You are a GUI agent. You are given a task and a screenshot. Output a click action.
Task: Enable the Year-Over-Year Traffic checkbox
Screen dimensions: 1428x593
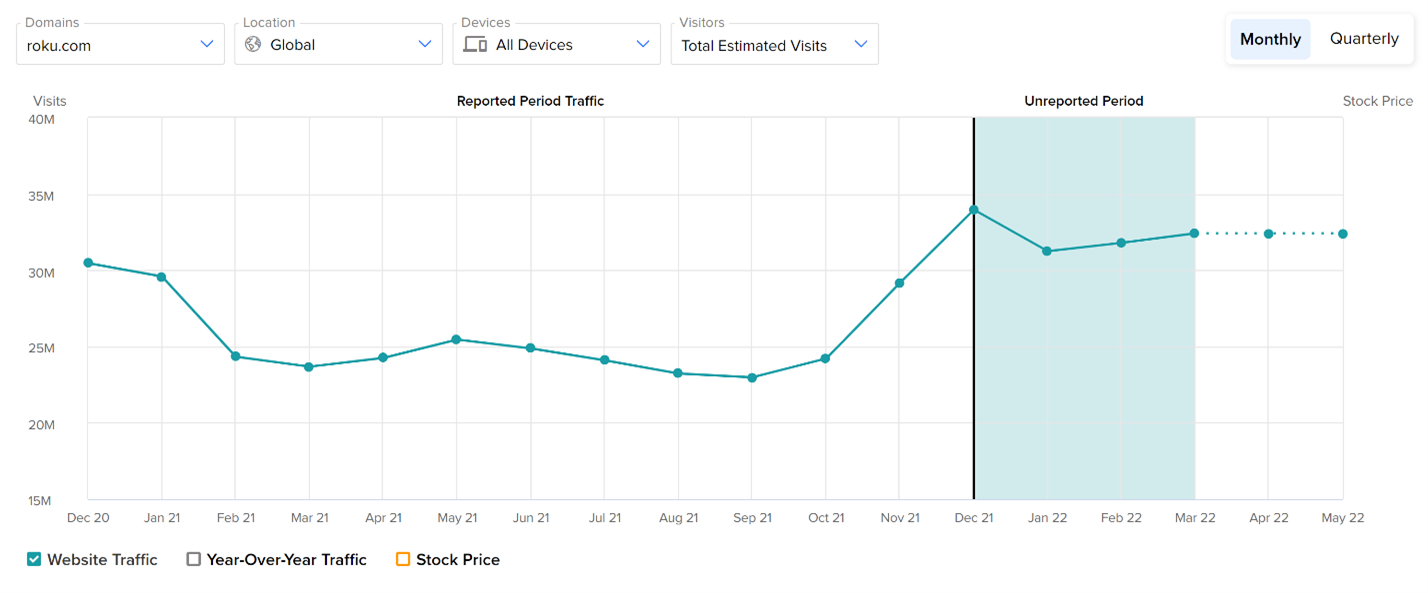194,559
